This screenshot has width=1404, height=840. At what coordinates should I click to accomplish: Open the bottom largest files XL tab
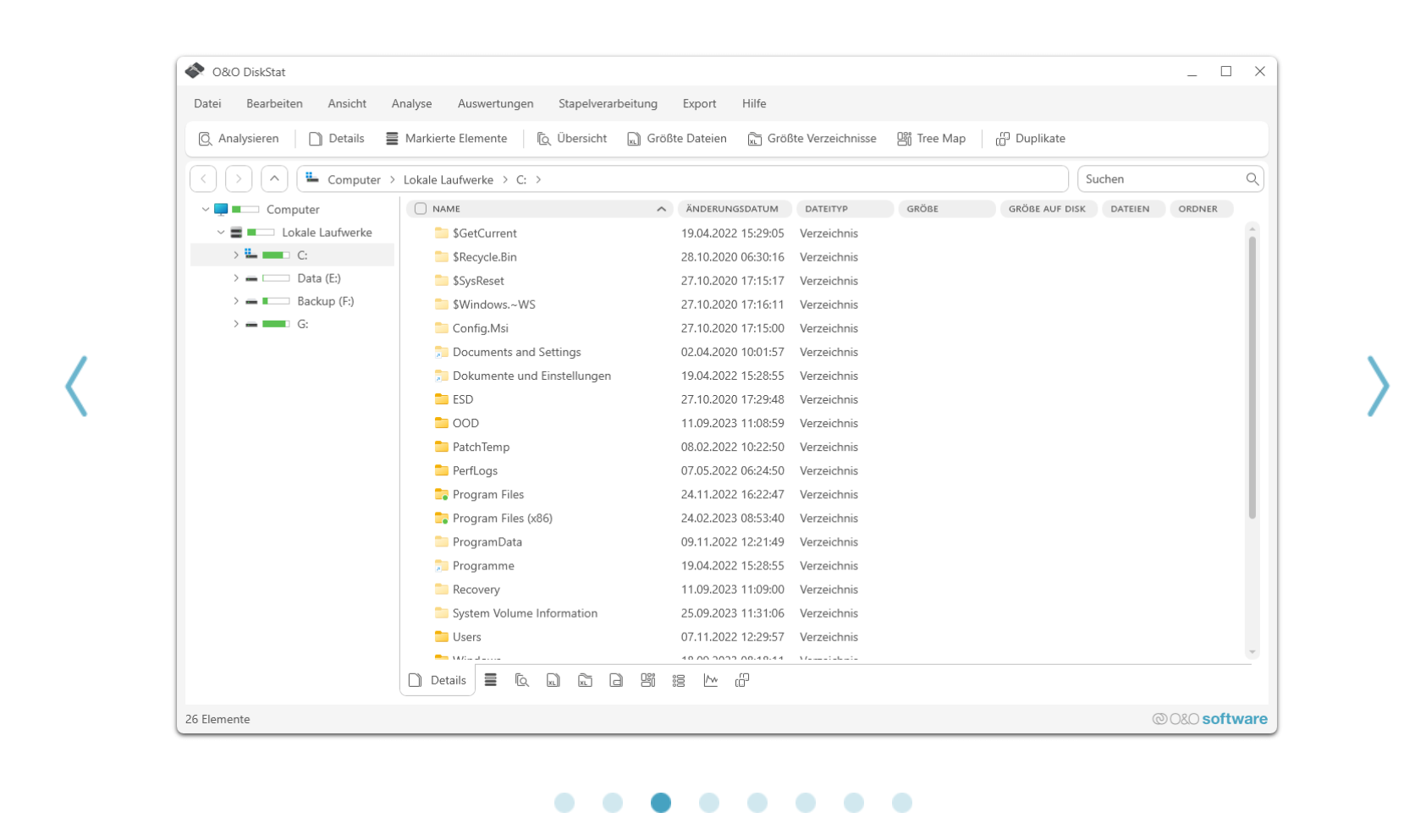point(553,680)
